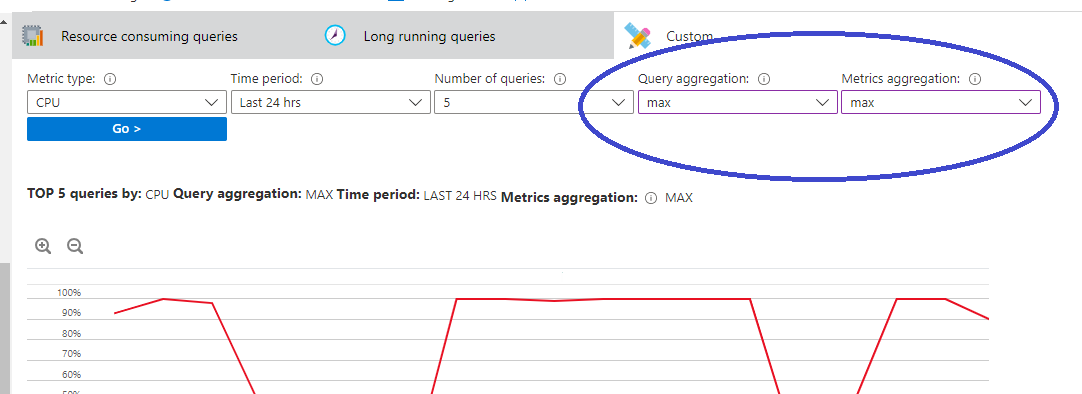
Task: Click the 100% axis label on the chart
Action: tap(69, 293)
